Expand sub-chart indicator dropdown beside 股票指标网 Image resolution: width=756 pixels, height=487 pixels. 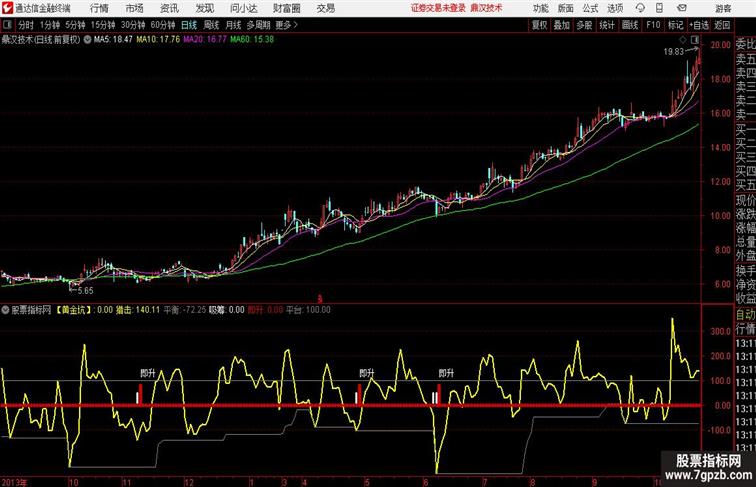5,310
